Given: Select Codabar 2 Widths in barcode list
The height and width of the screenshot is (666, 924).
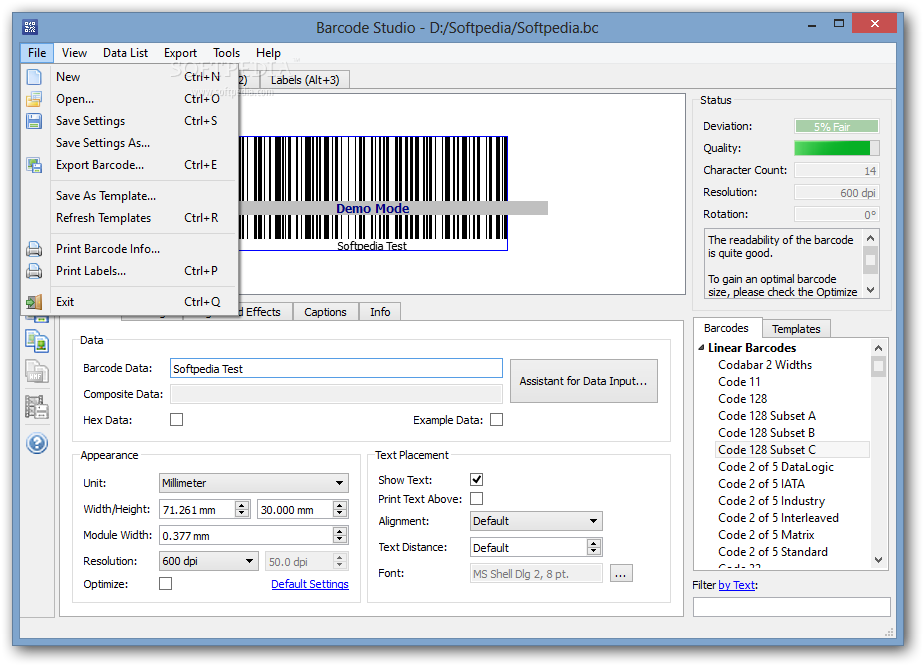Looking at the screenshot, I should click(x=765, y=365).
